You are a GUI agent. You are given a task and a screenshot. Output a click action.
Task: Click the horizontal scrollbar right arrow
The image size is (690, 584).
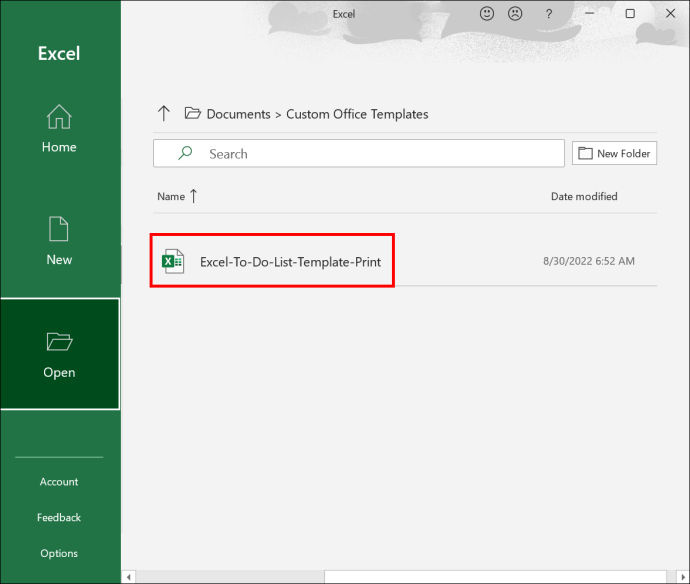[683, 577]
